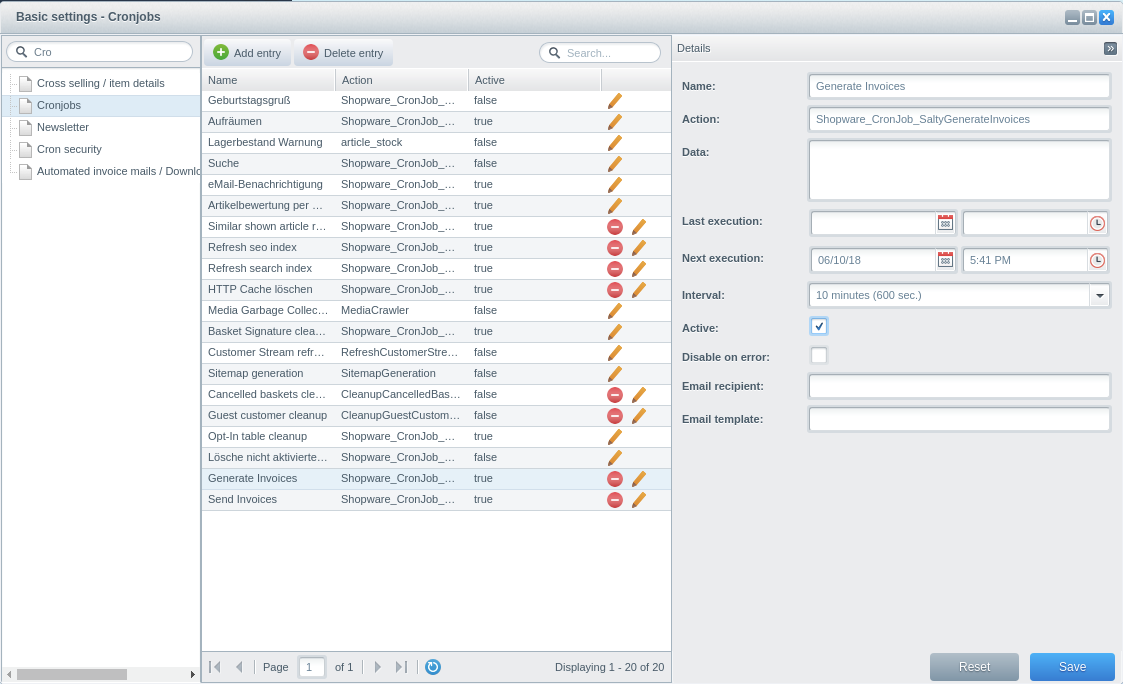Click the Add entry button
Image resolution: width=1123 pixels, height=684 pixels.
tap(248, 53)
